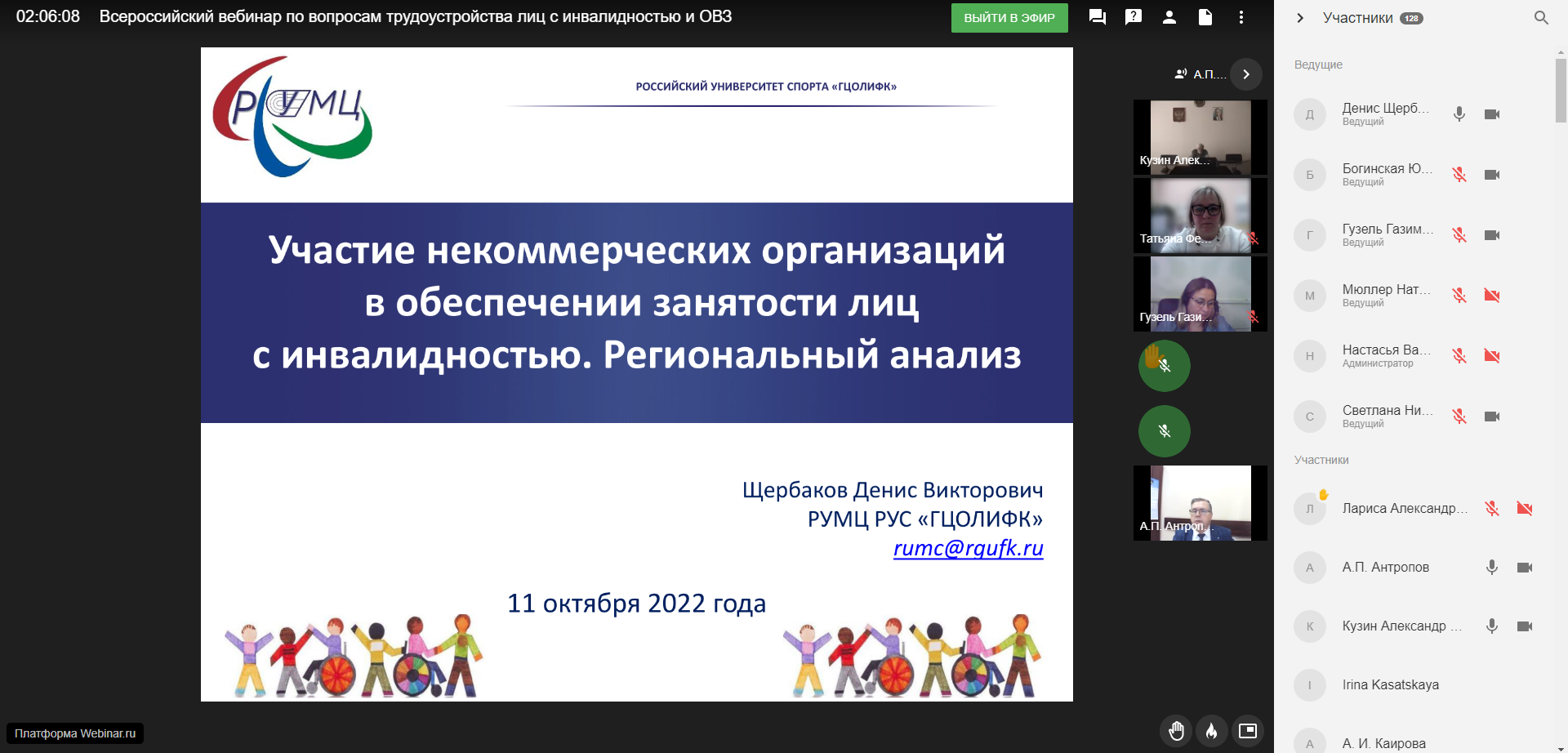Viewport: 1568px width, 753px height.
Task: Search participants with the magnifier icon
Action: coord(1541,18)
